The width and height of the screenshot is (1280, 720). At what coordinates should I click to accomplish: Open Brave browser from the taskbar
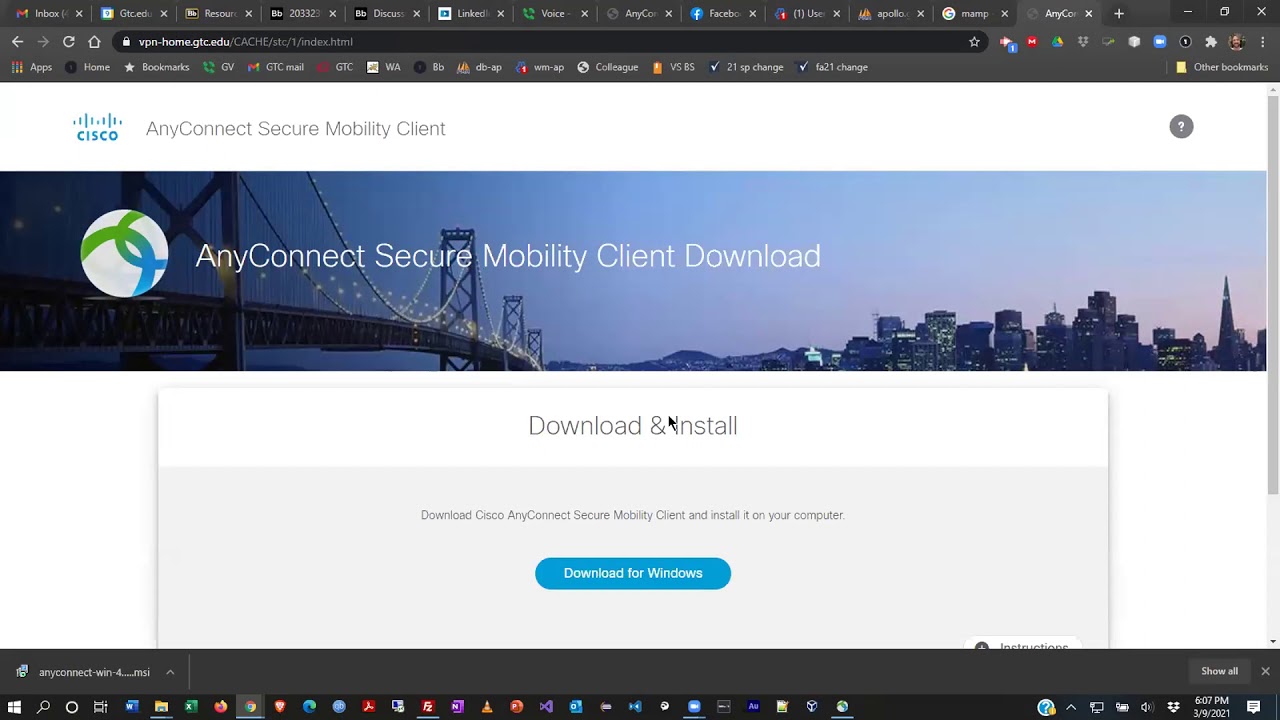pos(280,706)
